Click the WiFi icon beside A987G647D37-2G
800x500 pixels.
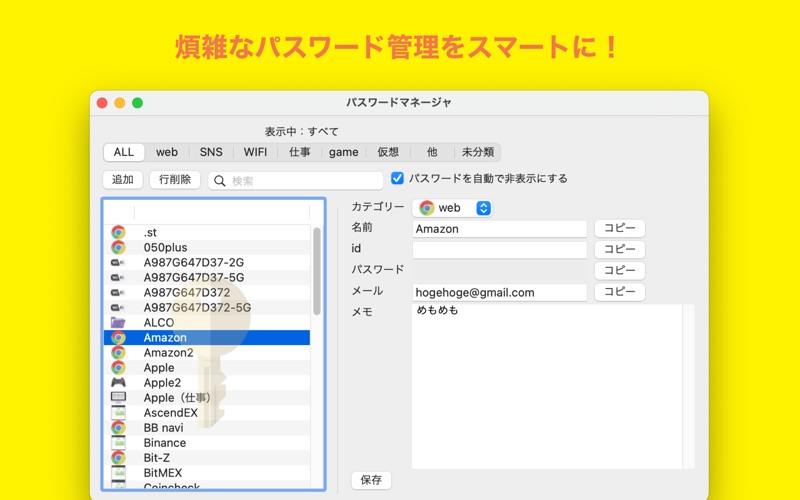tap(118, 262)
